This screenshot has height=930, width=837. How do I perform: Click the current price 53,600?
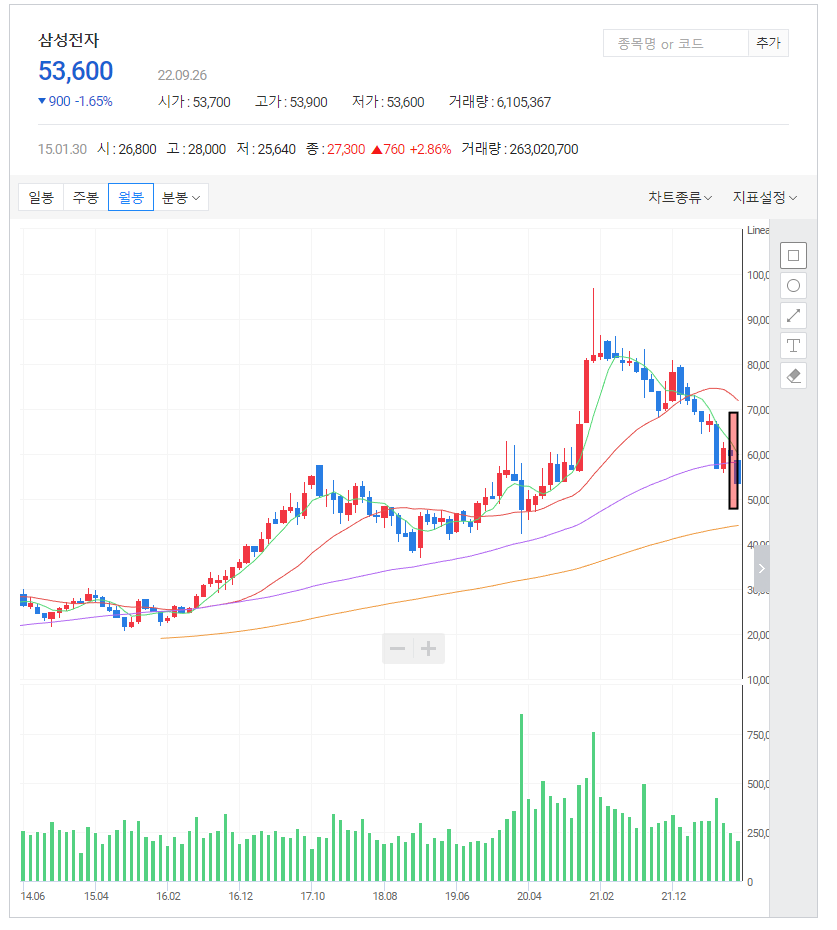click(76, 71)
